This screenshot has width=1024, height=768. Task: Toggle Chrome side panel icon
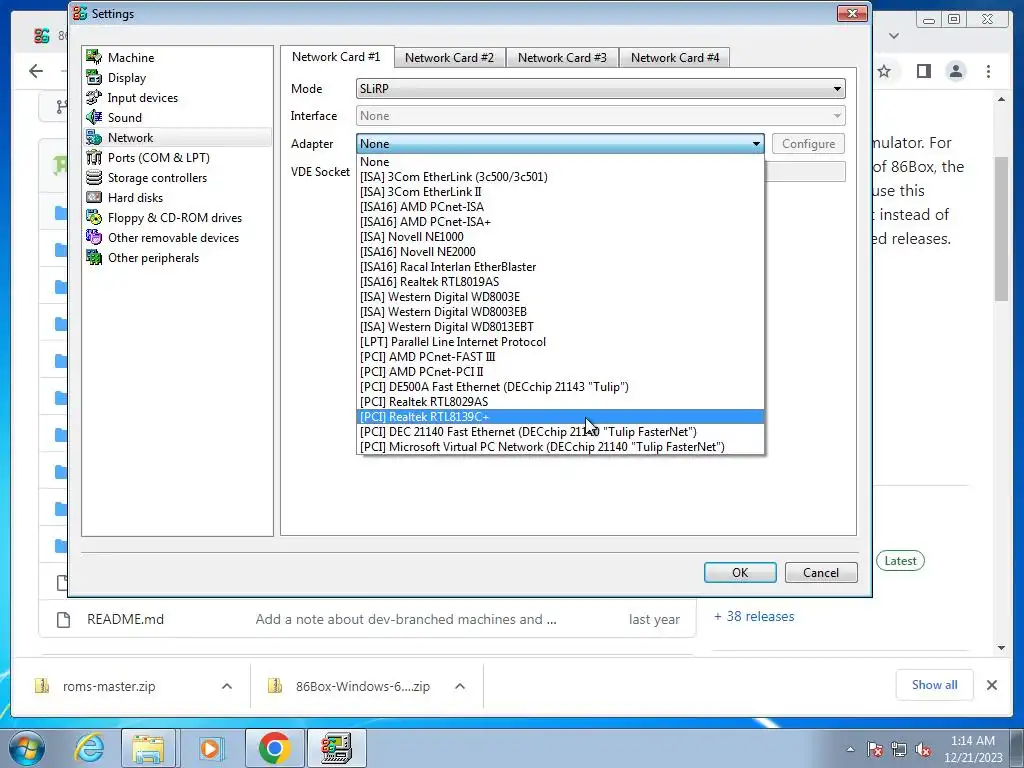(x=923, y=71)
